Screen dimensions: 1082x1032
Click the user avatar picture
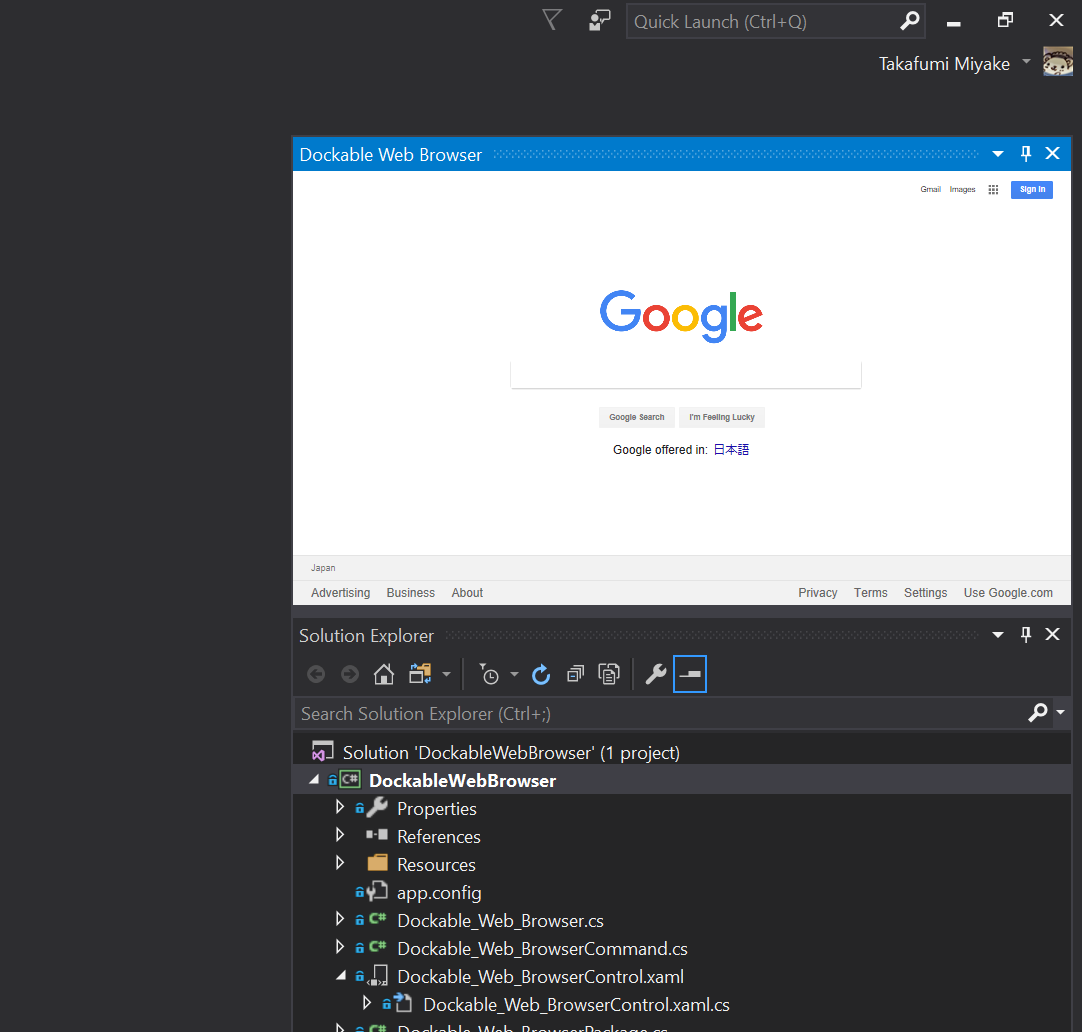point(1058,61)
